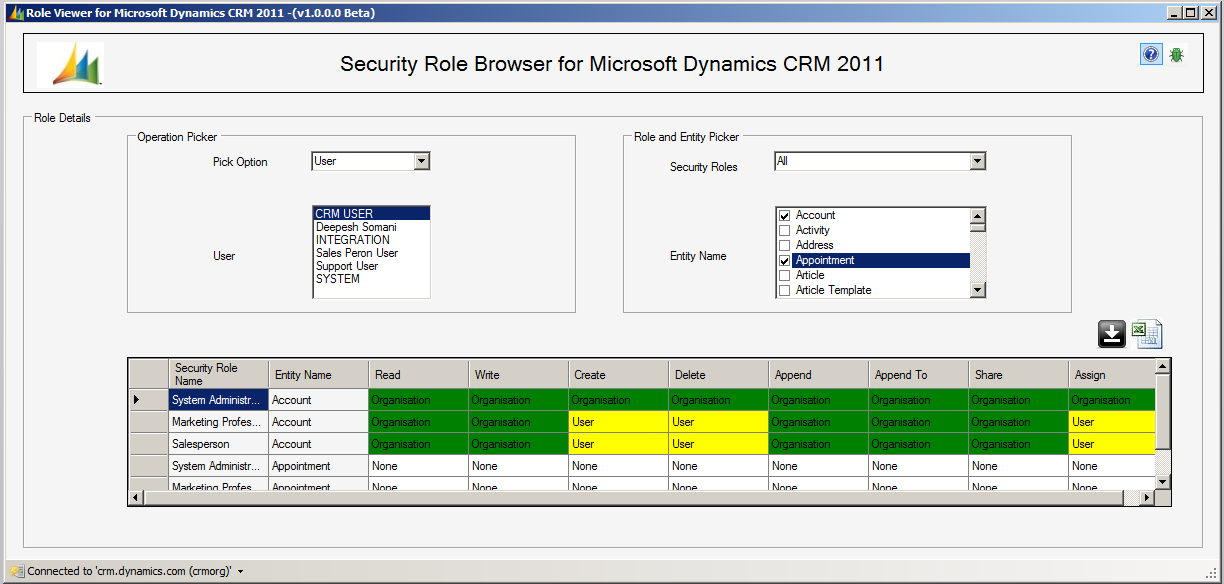
Task: Click the Create column header
Action: 618,374
